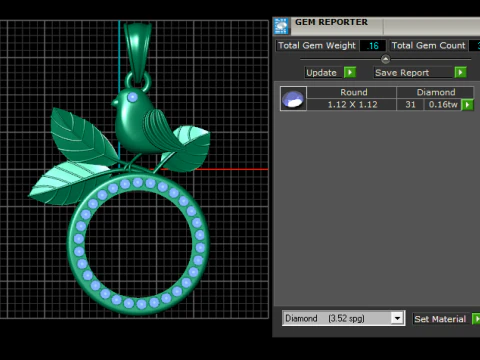This screenshot has width=480, height=360.
Task: Click the Update button
Action: (x=323, y=73)
